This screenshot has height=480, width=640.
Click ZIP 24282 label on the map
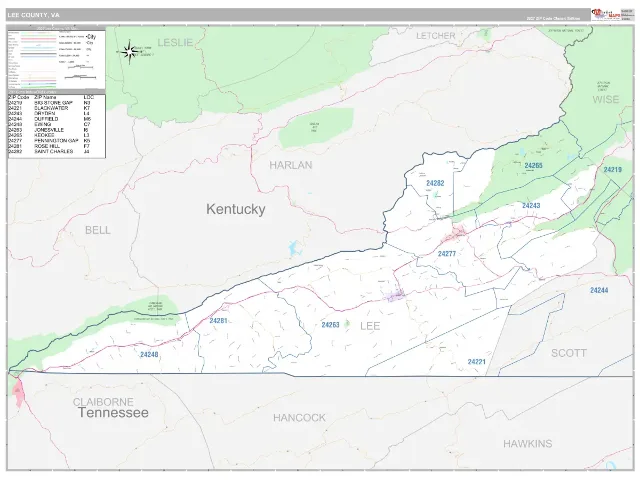(x=435, y=183)
